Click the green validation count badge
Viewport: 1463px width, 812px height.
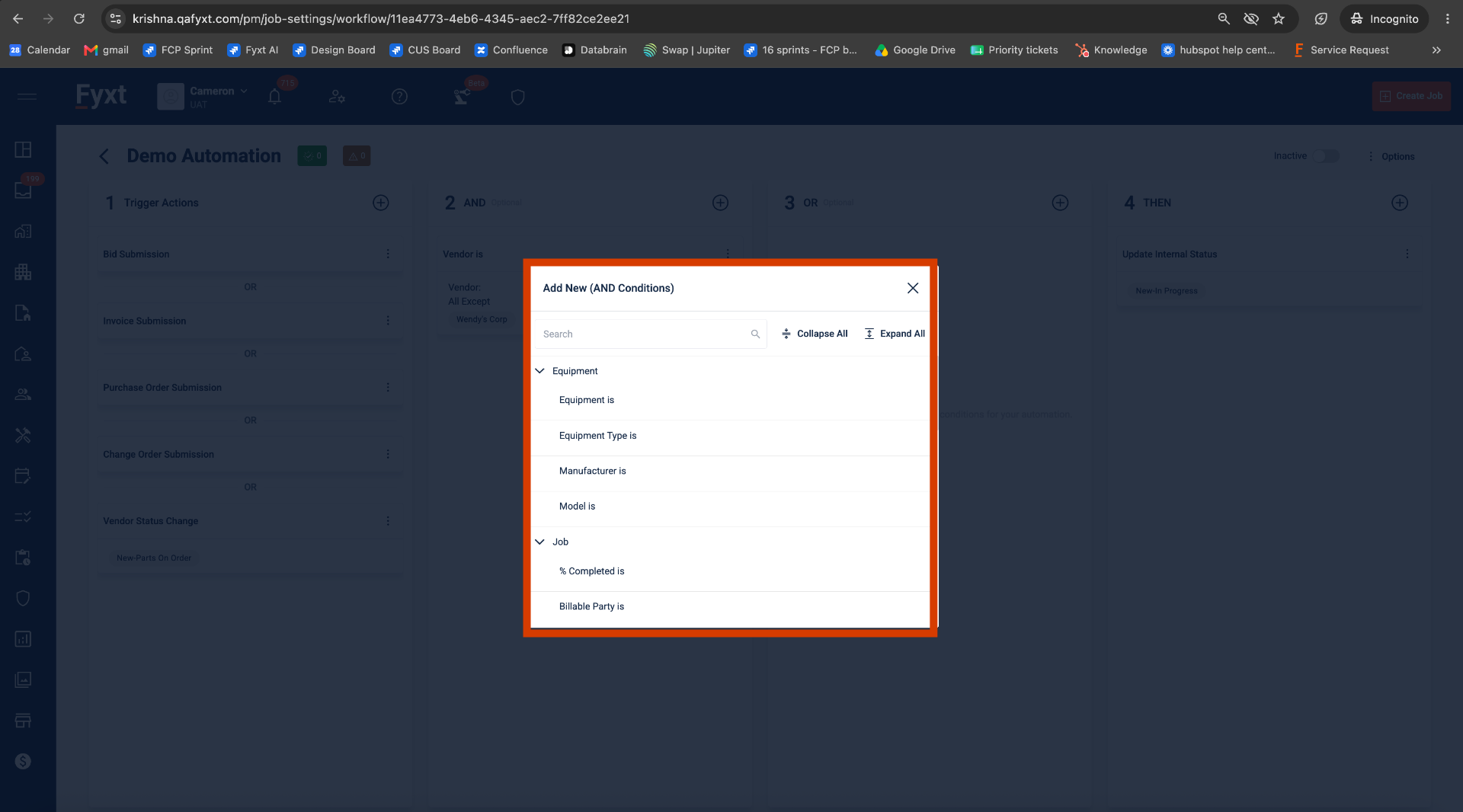[x=312, y=156]
